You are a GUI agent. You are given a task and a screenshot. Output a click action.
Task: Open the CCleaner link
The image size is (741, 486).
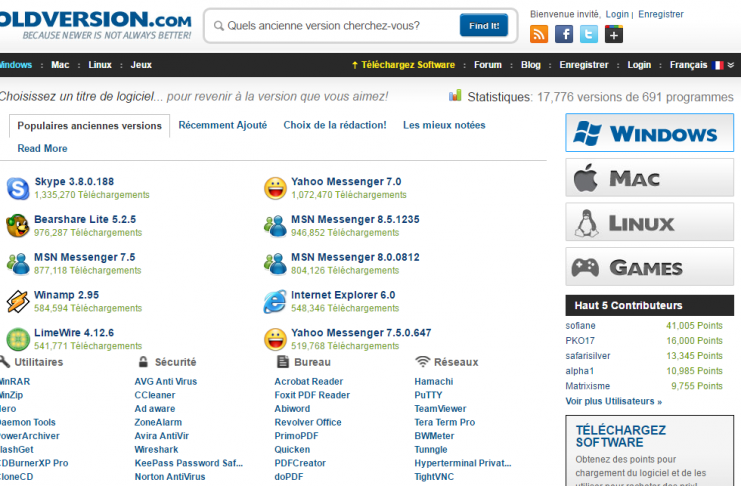[155, 395]
